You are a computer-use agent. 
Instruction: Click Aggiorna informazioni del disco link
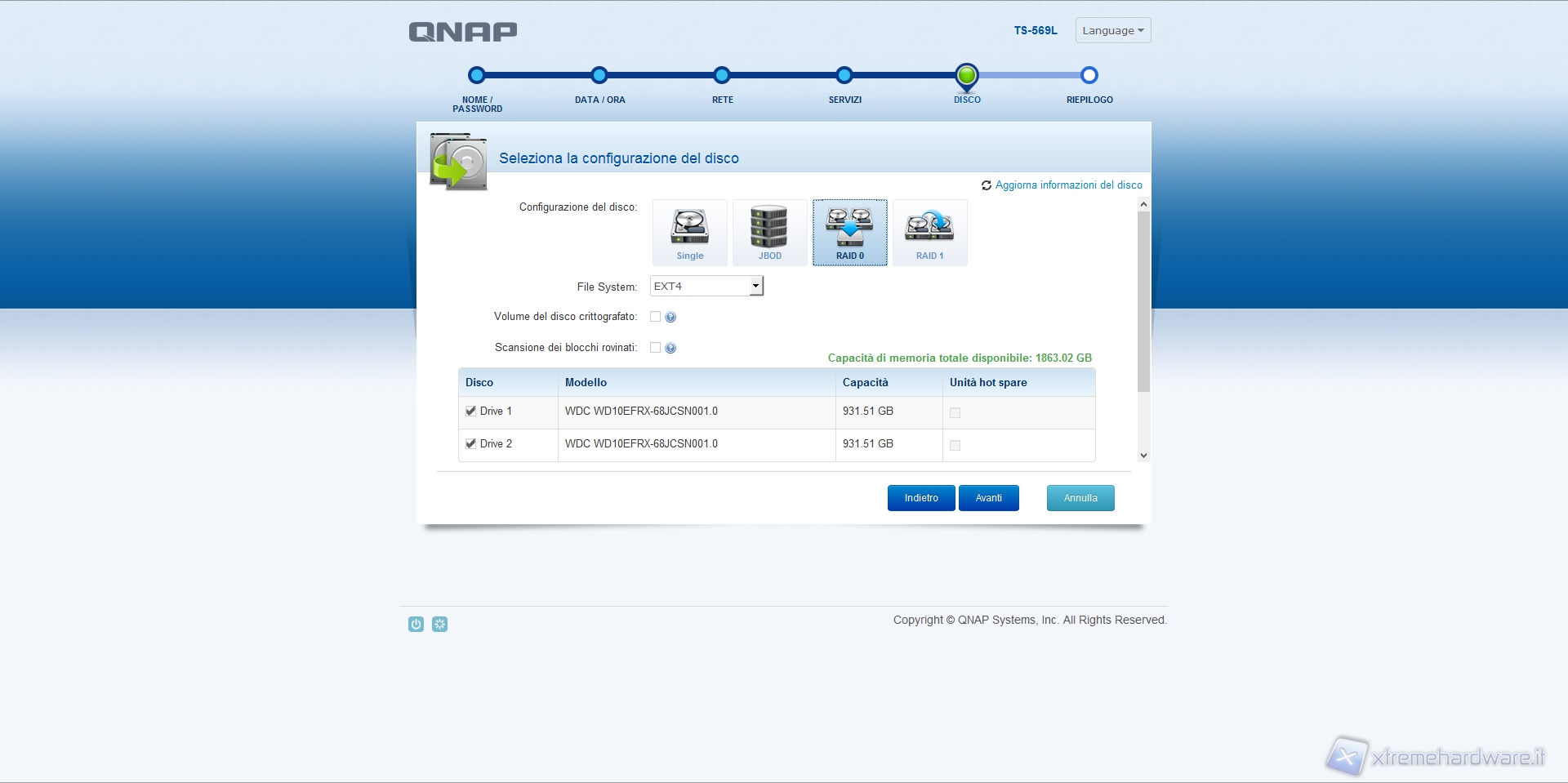click(x=1068, y=185)
